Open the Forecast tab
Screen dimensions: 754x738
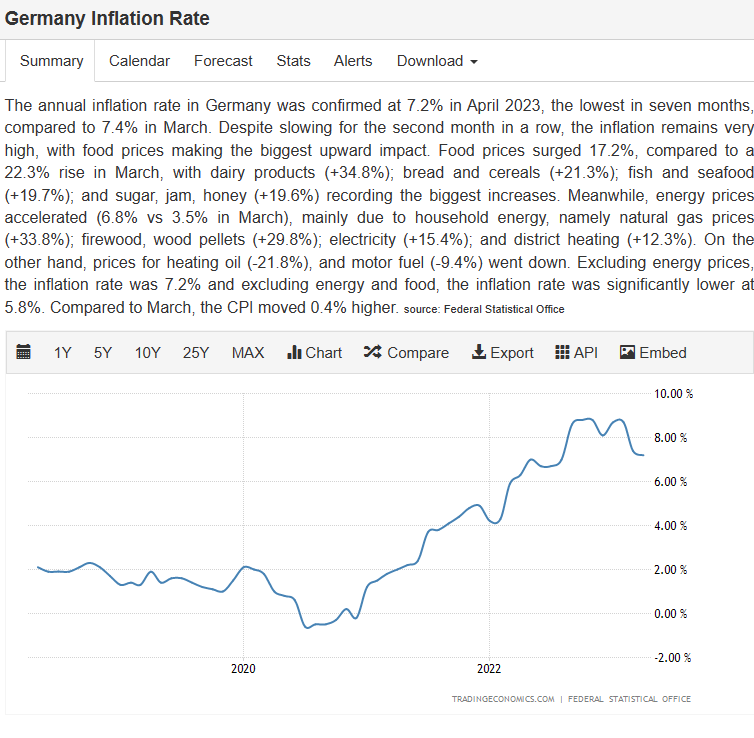click(x=223, y=61)
